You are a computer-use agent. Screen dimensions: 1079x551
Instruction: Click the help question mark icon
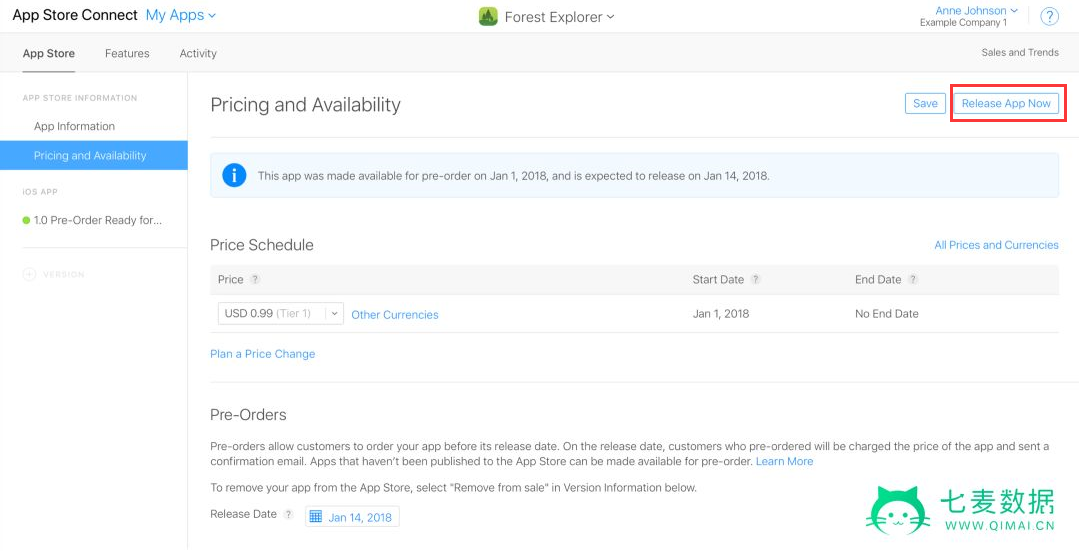pyautogui.click(x=1049, y=17)
